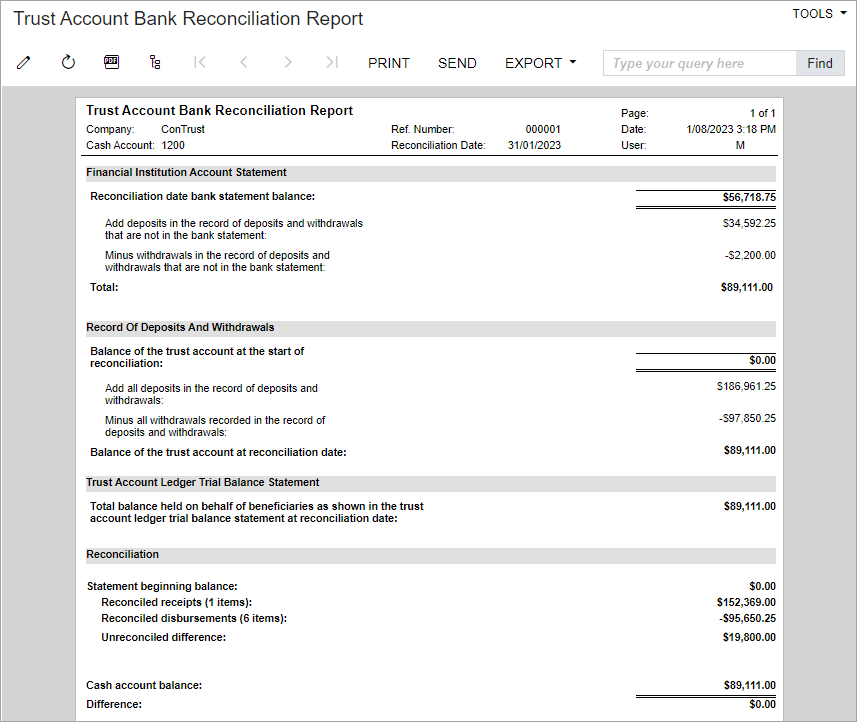Click inside the query search field
The height and width of the screenshot is (722, 857).
click(x=699, y=62)
